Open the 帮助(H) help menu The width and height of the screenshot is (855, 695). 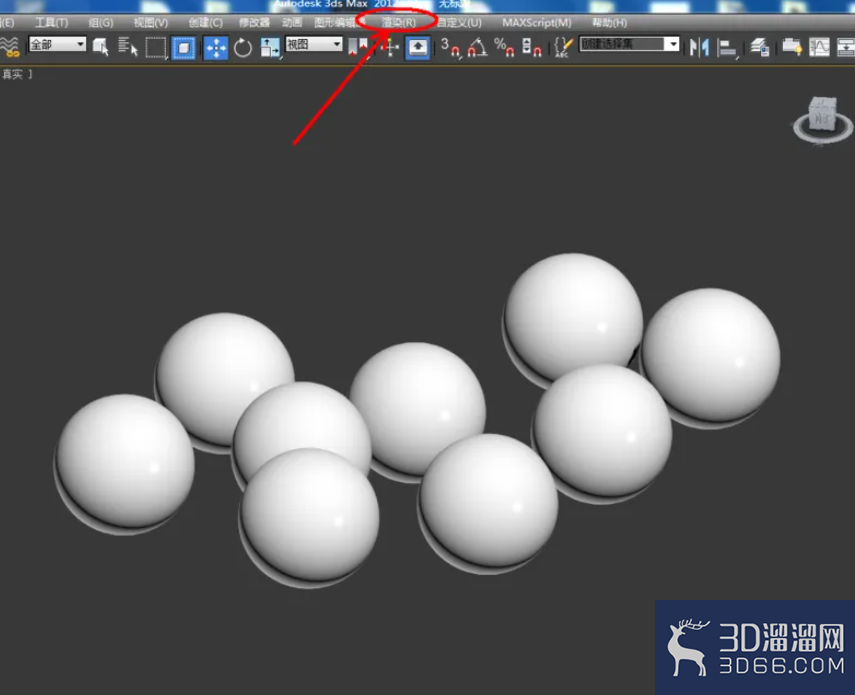(609, 22)
